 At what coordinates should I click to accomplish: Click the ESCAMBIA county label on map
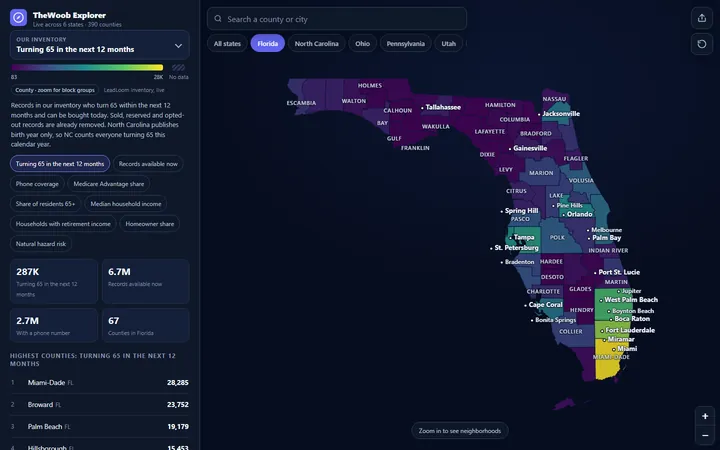pyautogui.click(x=301, y=103)
